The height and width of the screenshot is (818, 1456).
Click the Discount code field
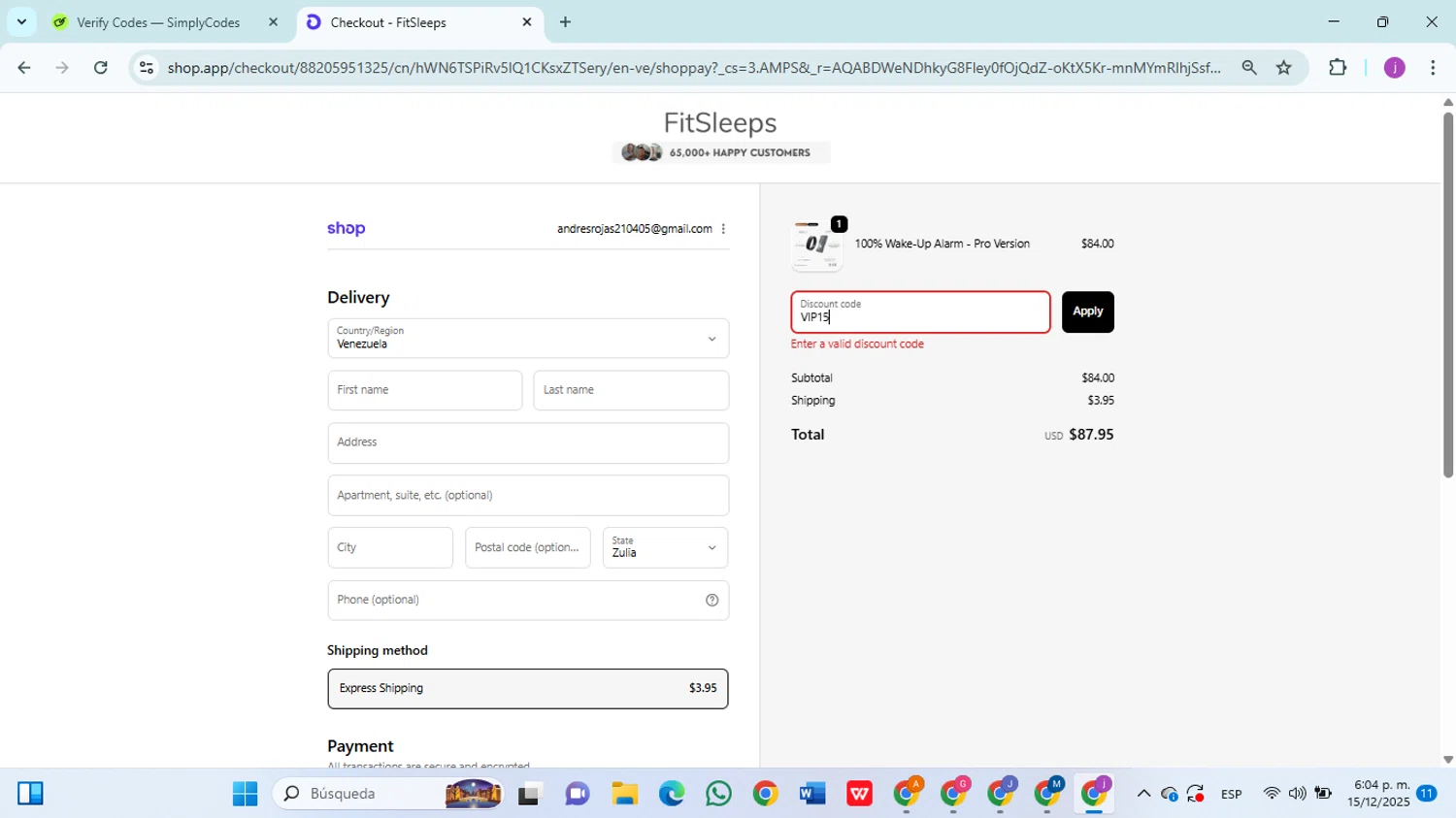click(920, 311)
